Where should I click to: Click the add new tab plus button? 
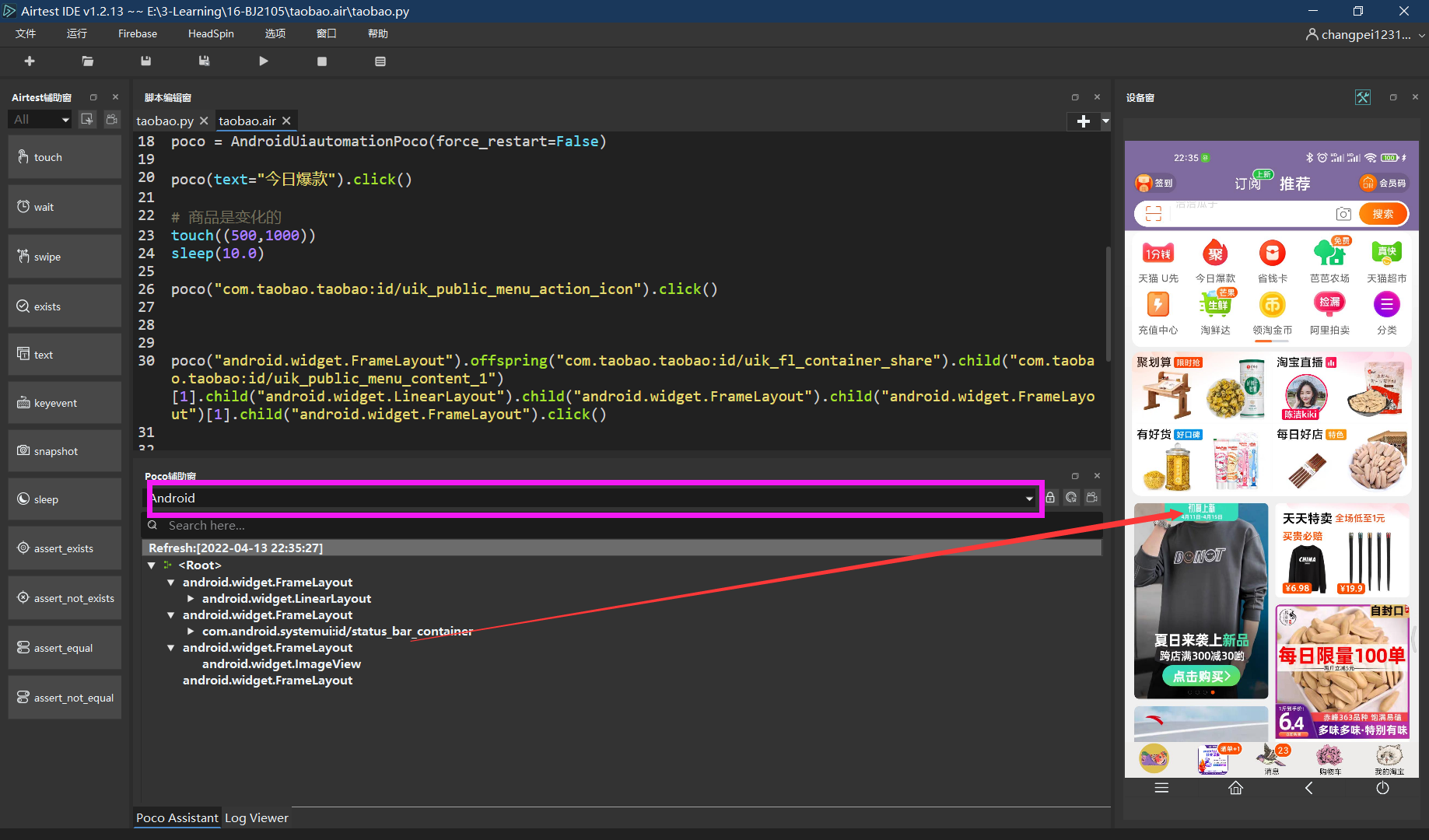click(x=1083, y=121)
